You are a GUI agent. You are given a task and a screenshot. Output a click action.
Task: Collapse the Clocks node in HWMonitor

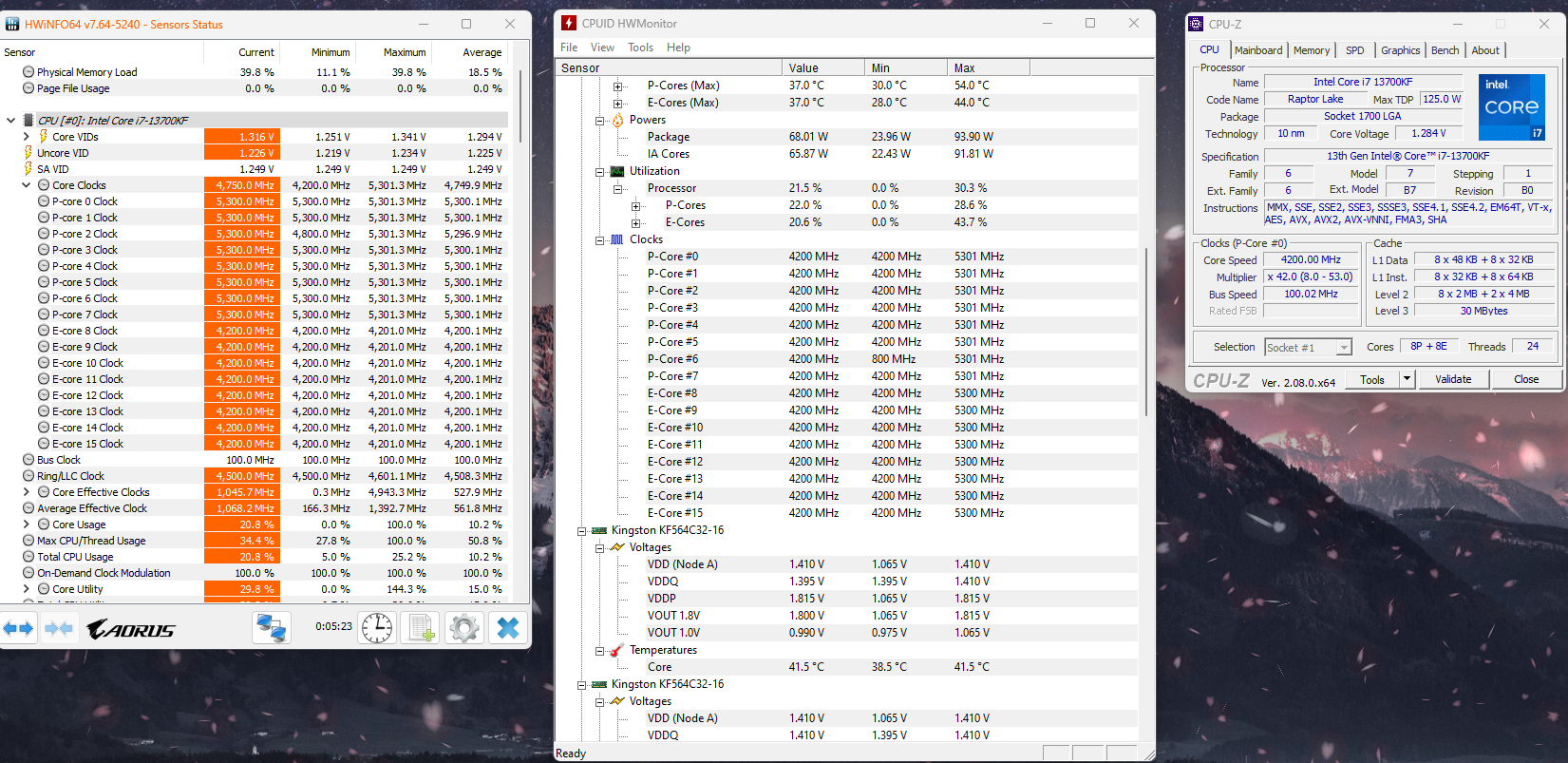tap(599, 240)
